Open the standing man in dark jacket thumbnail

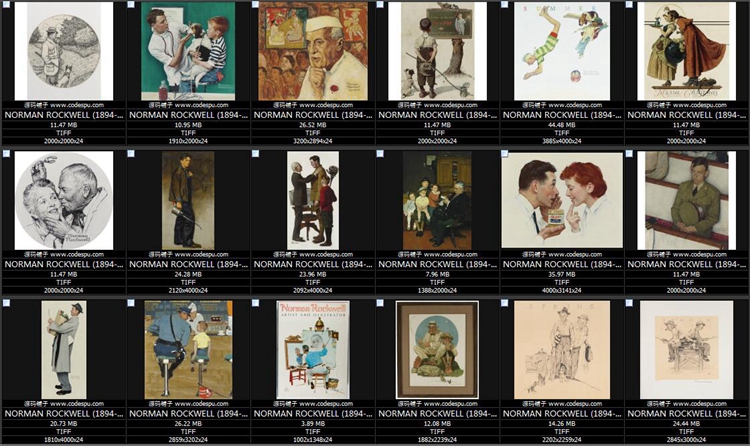188,201
